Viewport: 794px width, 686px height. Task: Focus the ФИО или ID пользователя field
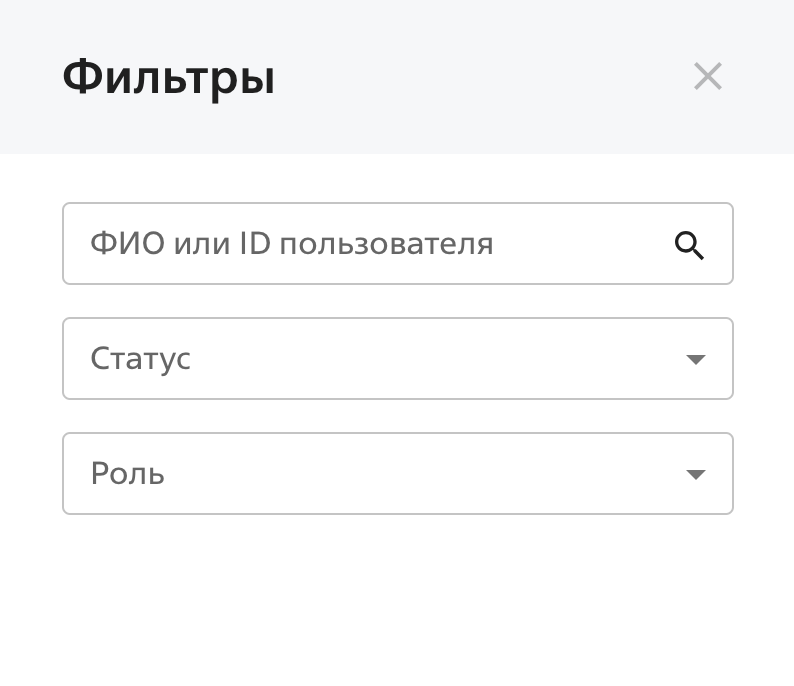coord(370,244)
